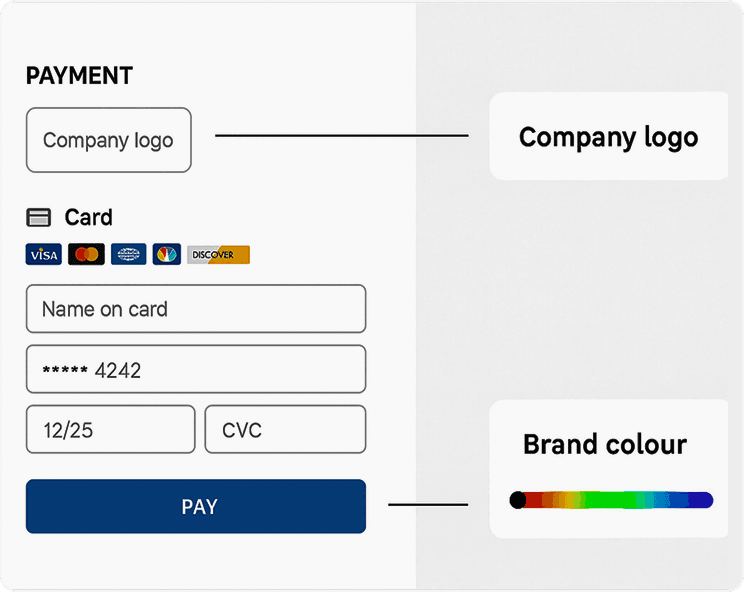Pick the Diners Club card logo
The image size is (744, 592).
[128, 255]
